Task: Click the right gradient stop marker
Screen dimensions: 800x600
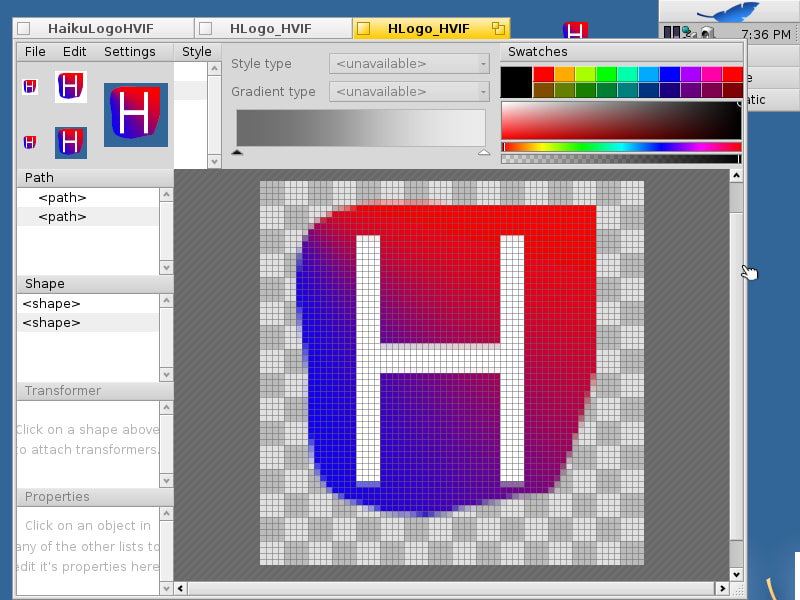Action: [484, 153]
